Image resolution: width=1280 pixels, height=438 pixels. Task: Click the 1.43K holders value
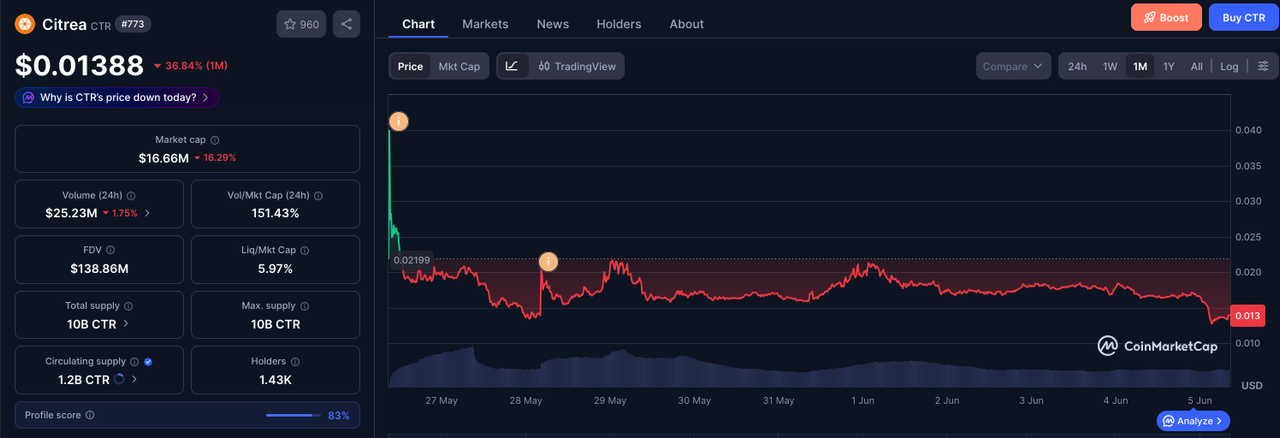(275, 380)
